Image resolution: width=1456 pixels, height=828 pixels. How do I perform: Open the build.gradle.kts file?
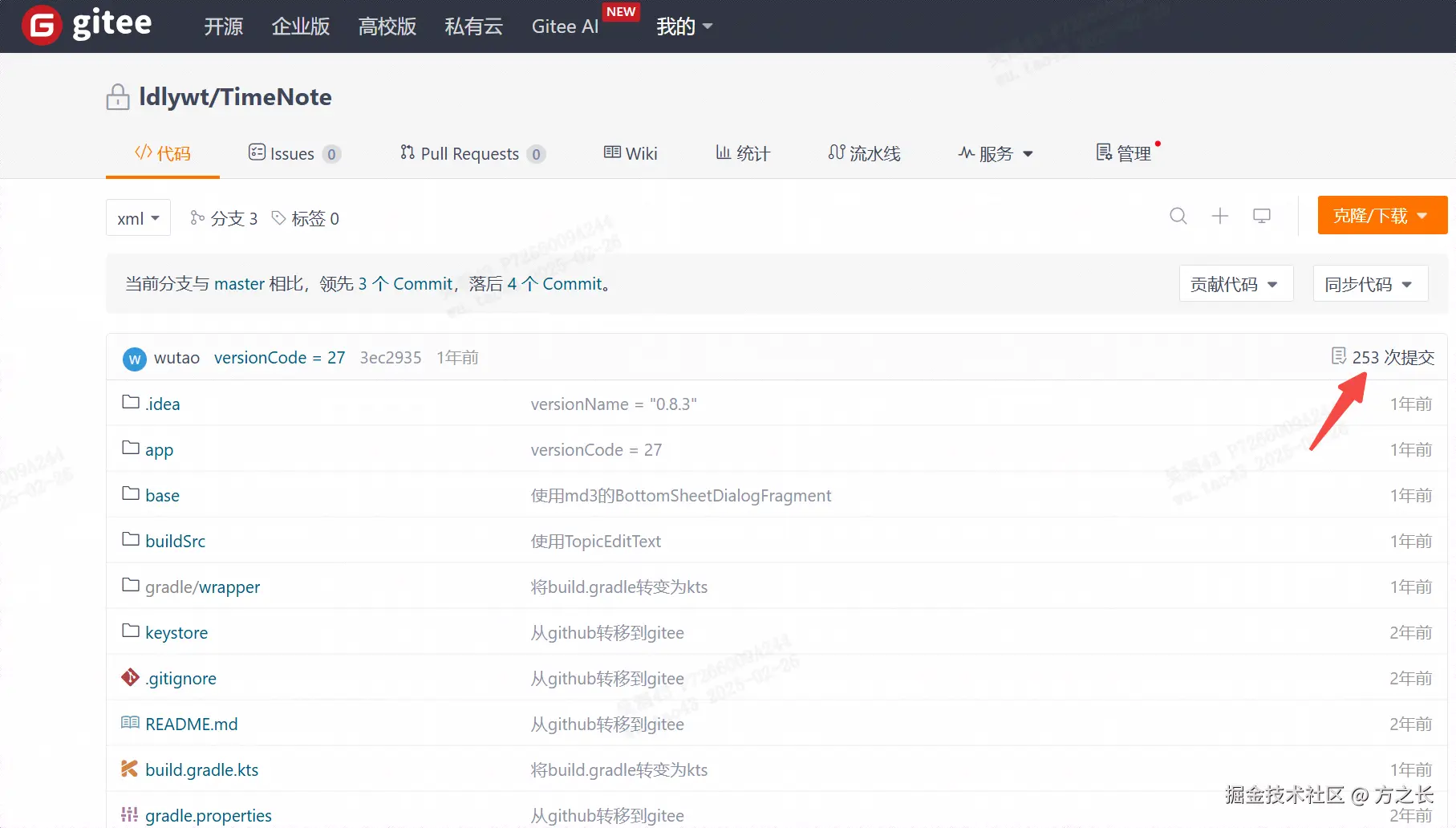click(x=201, y=769)
